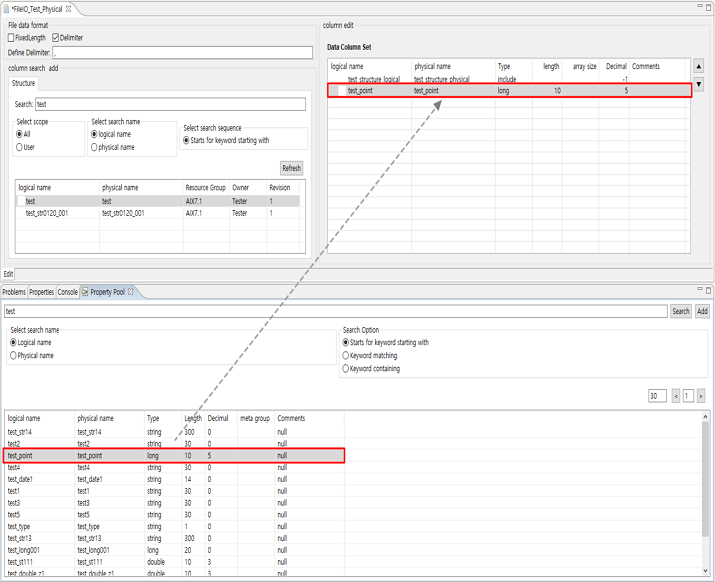Minimize the editor pane at top right
This screenshot has height=582, width=715.
pyautogui.click(x=700, y=5)
